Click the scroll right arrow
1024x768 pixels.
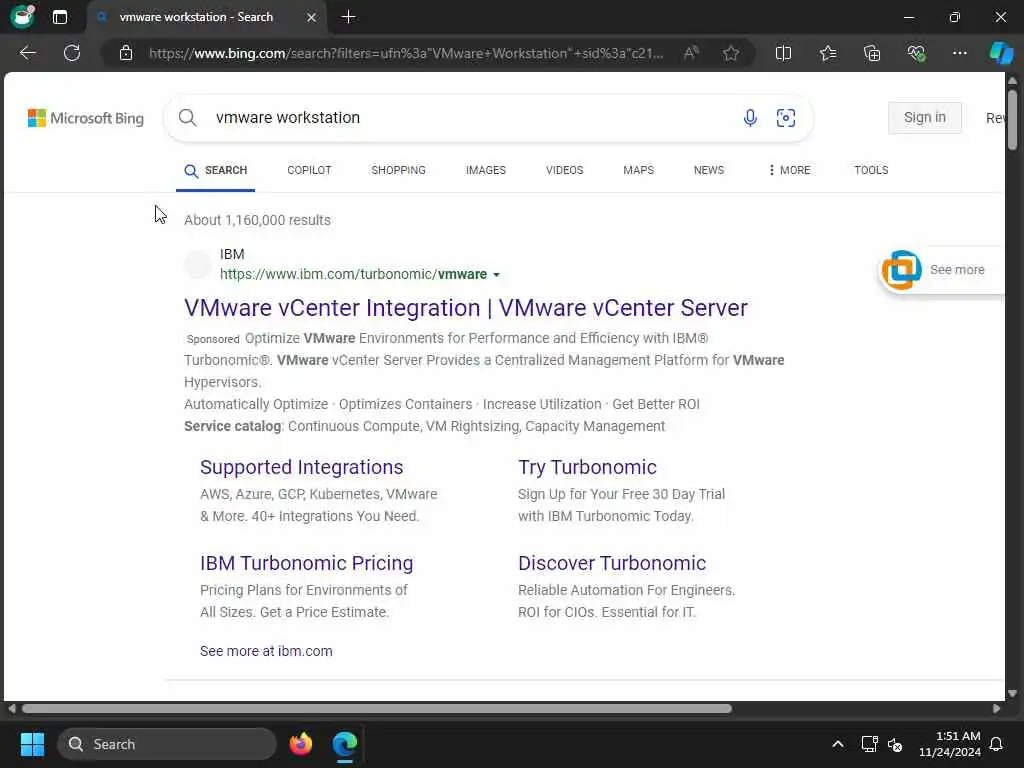[x=997, y=709]
